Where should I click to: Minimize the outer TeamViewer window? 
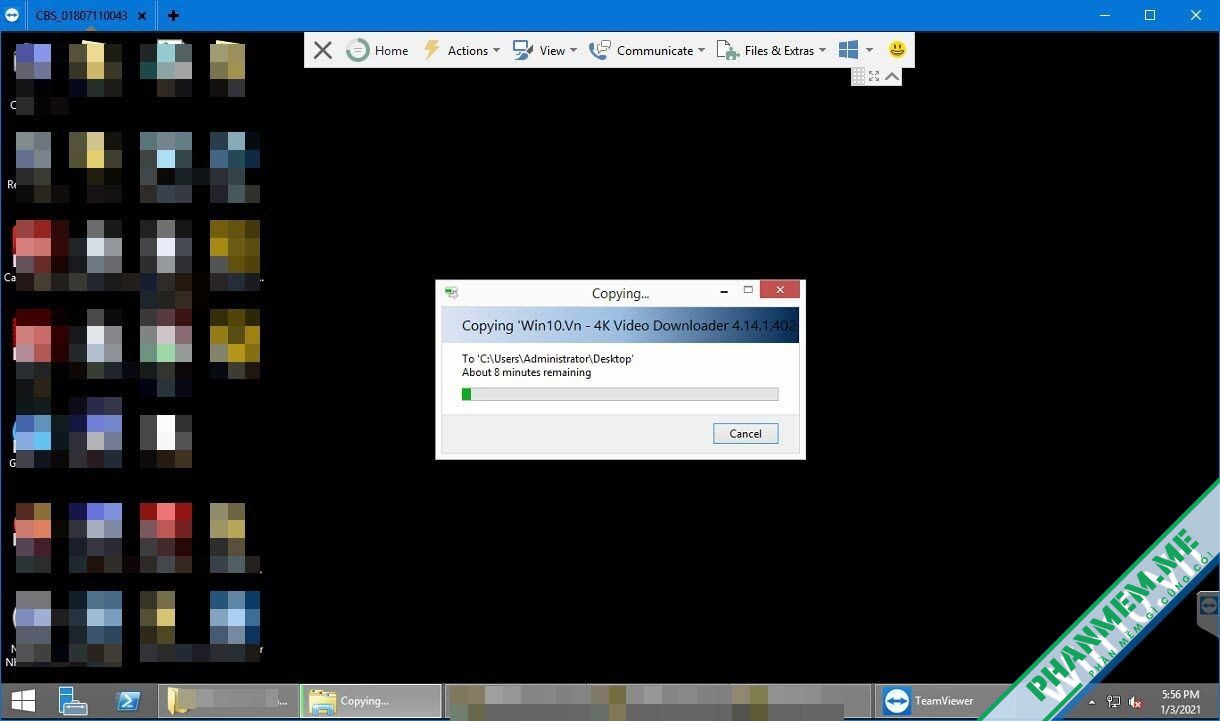(1105, 15)
